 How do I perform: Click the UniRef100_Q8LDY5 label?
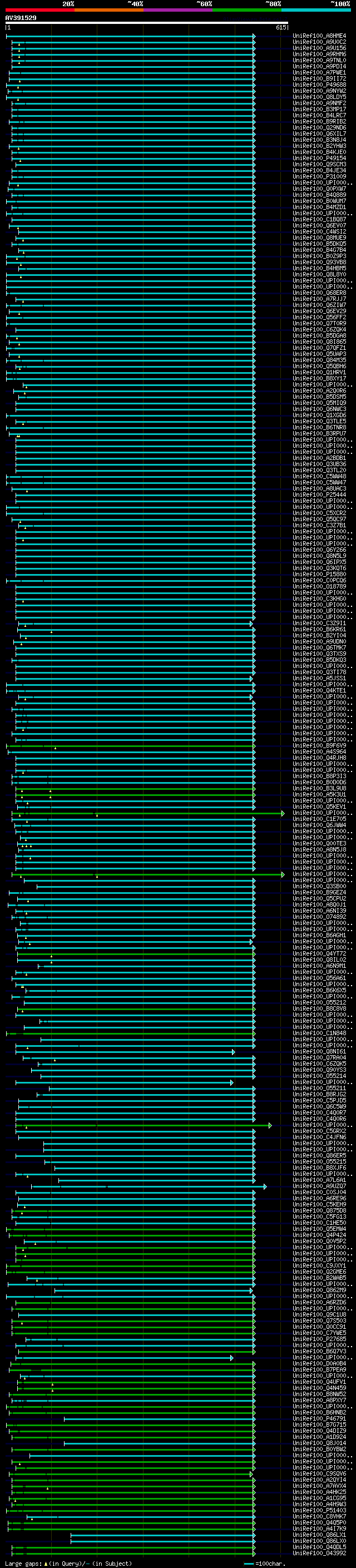pos(319,97)
